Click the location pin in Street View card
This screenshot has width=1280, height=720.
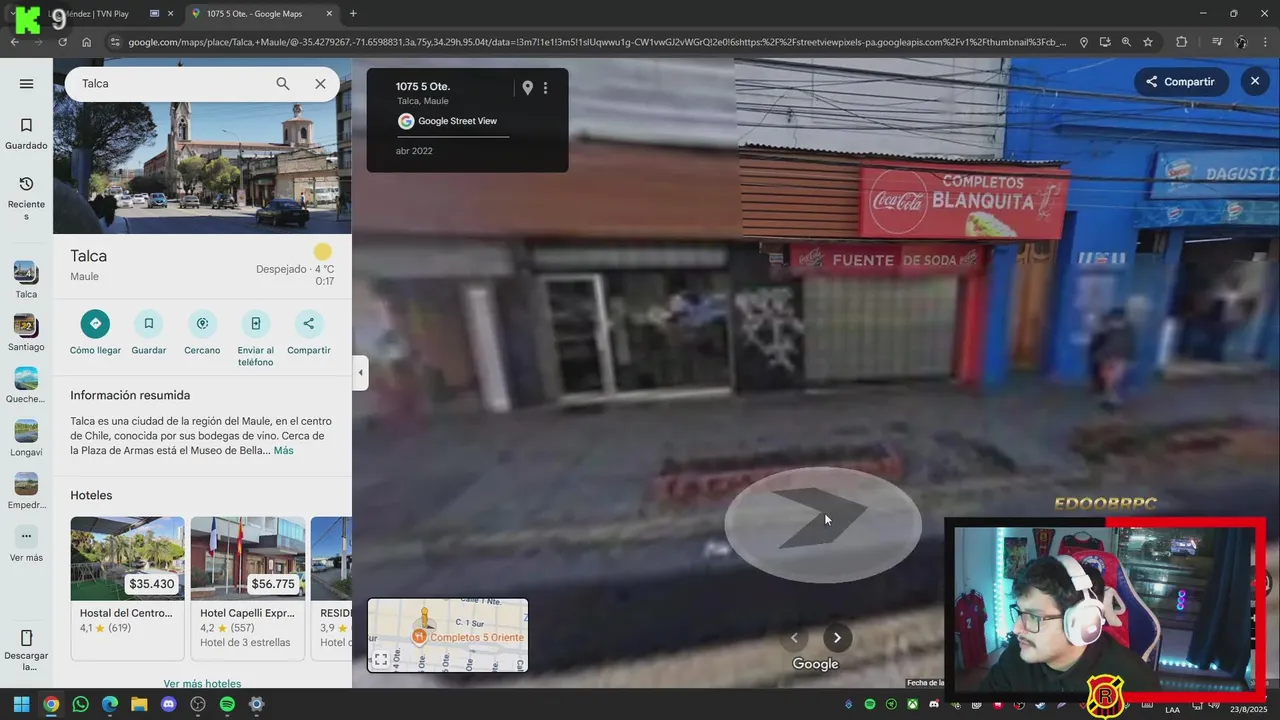tap(528, 88)
